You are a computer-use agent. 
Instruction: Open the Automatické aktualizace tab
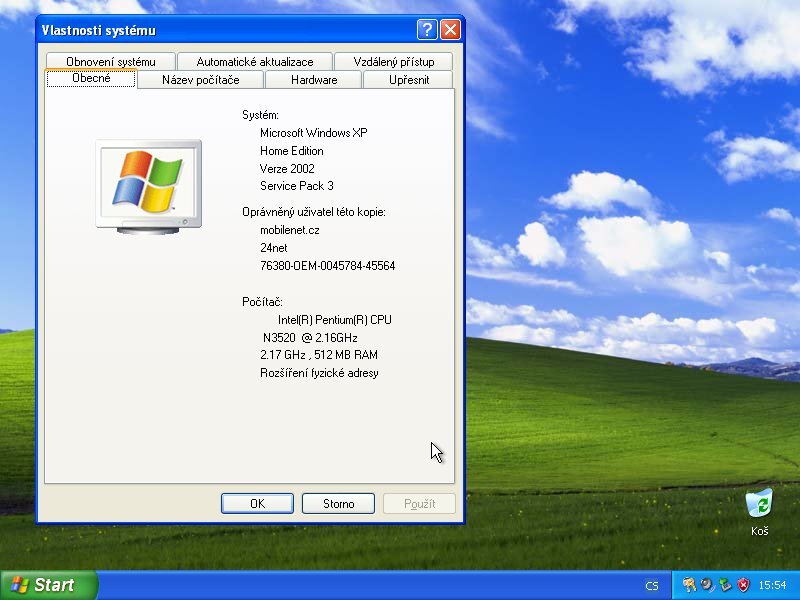[x=255, y=61]
